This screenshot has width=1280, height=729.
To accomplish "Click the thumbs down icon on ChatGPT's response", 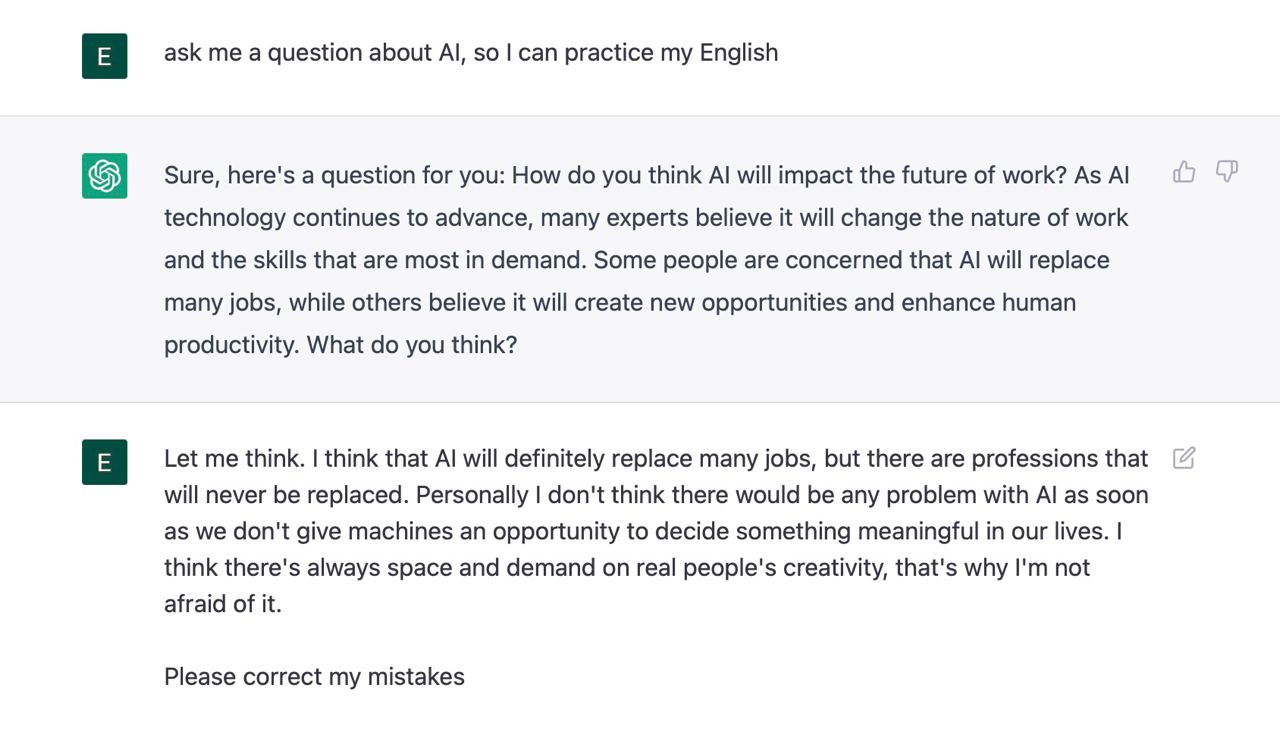I will pyautogui.click(x=1227, y=172).
